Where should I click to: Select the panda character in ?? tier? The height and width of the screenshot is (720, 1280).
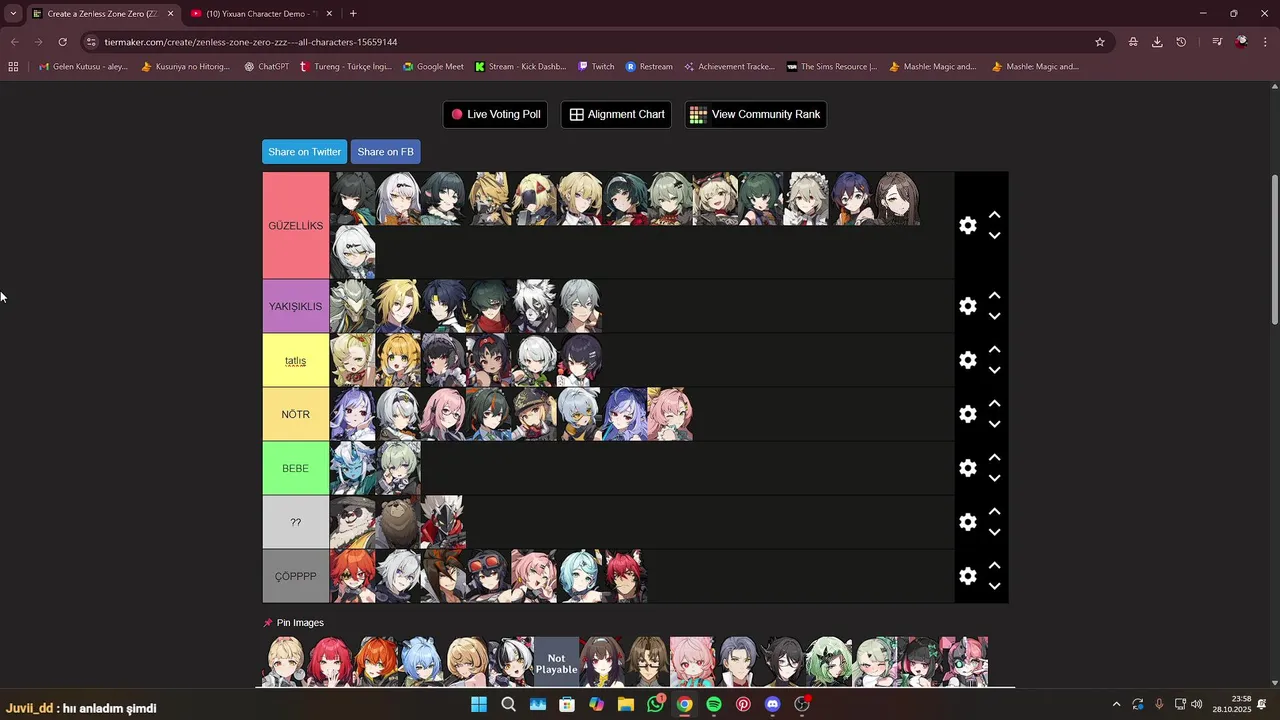(353, 522)
